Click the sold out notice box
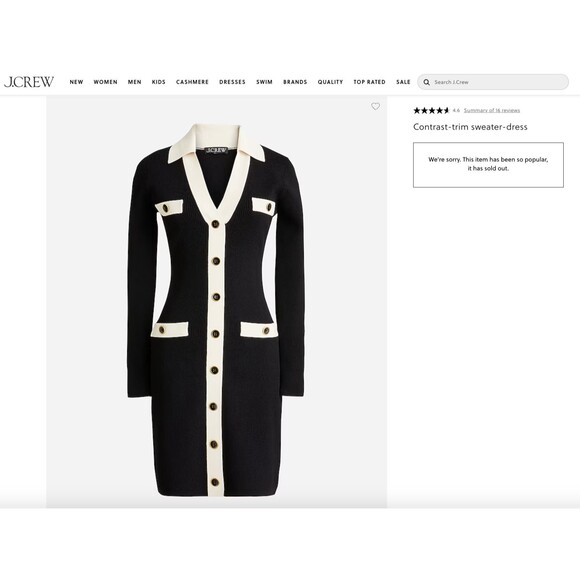The image size is (580, 580). click(x=488, y=165)
